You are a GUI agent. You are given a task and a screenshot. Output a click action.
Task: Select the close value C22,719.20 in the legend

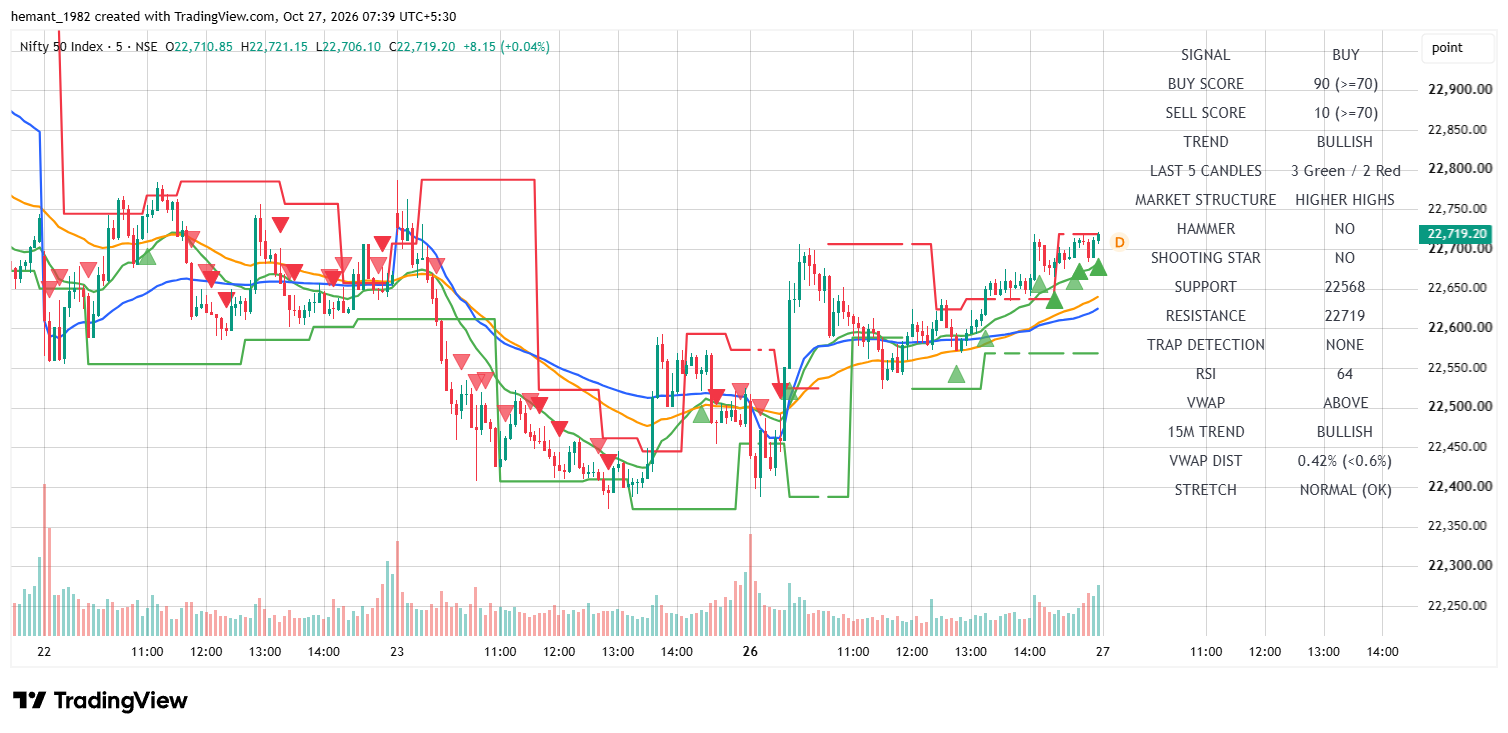tap(422, 47)
